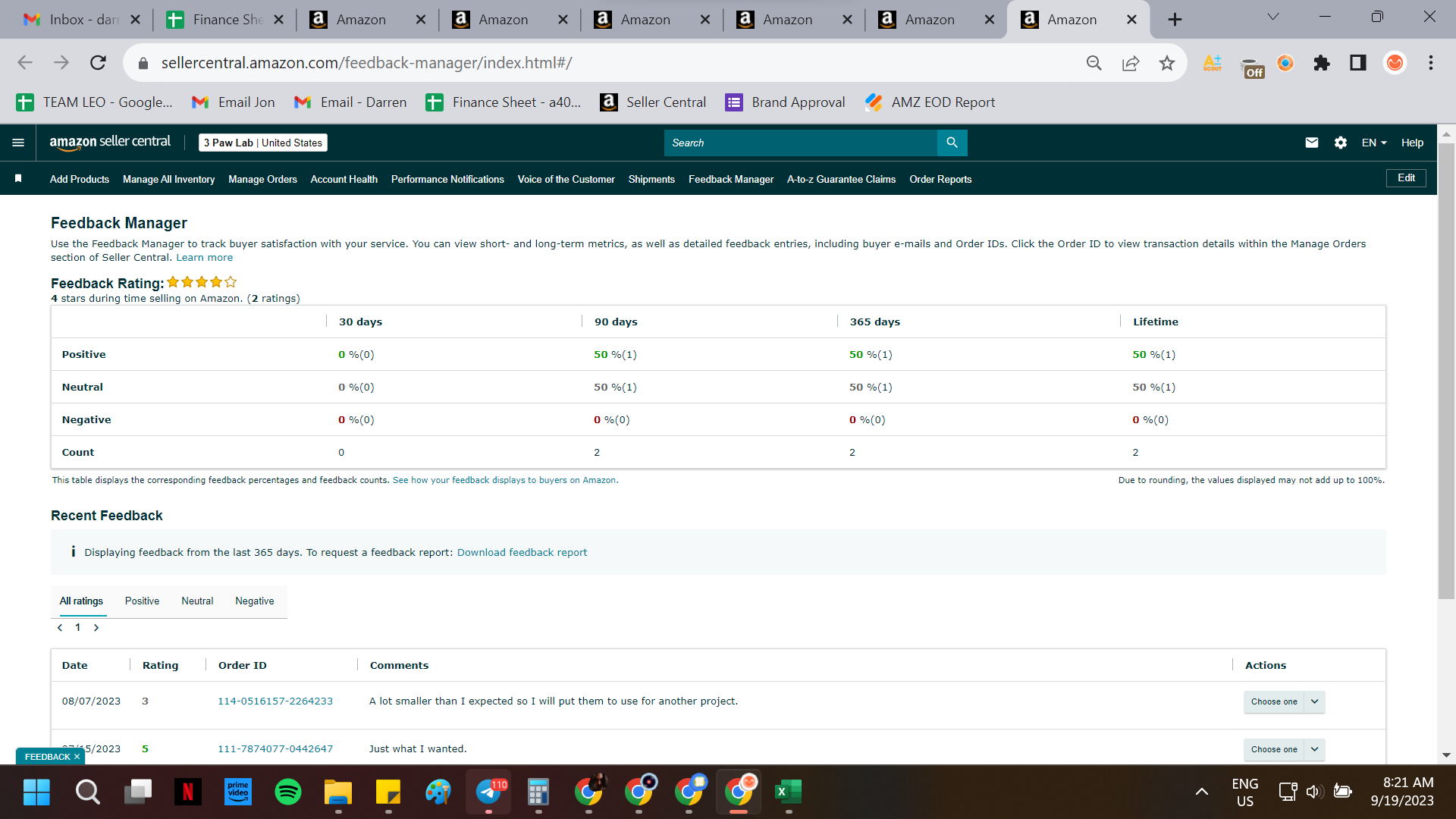The width and height of the screenshot is (1456, 819).
Task: Select the All ratings tab
Action: click(81, 601)
